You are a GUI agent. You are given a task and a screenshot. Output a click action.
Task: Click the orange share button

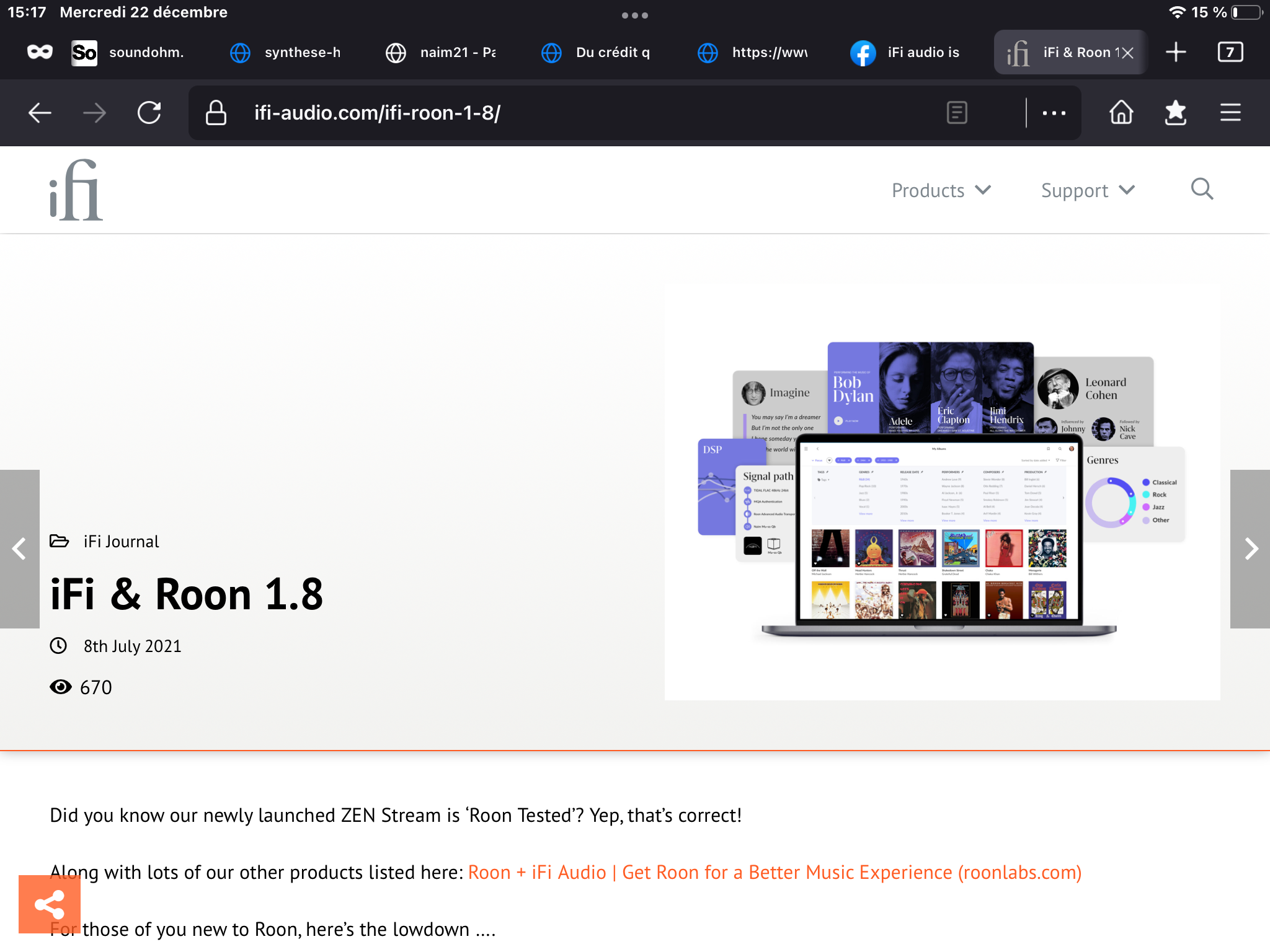(x=50, y=904)
